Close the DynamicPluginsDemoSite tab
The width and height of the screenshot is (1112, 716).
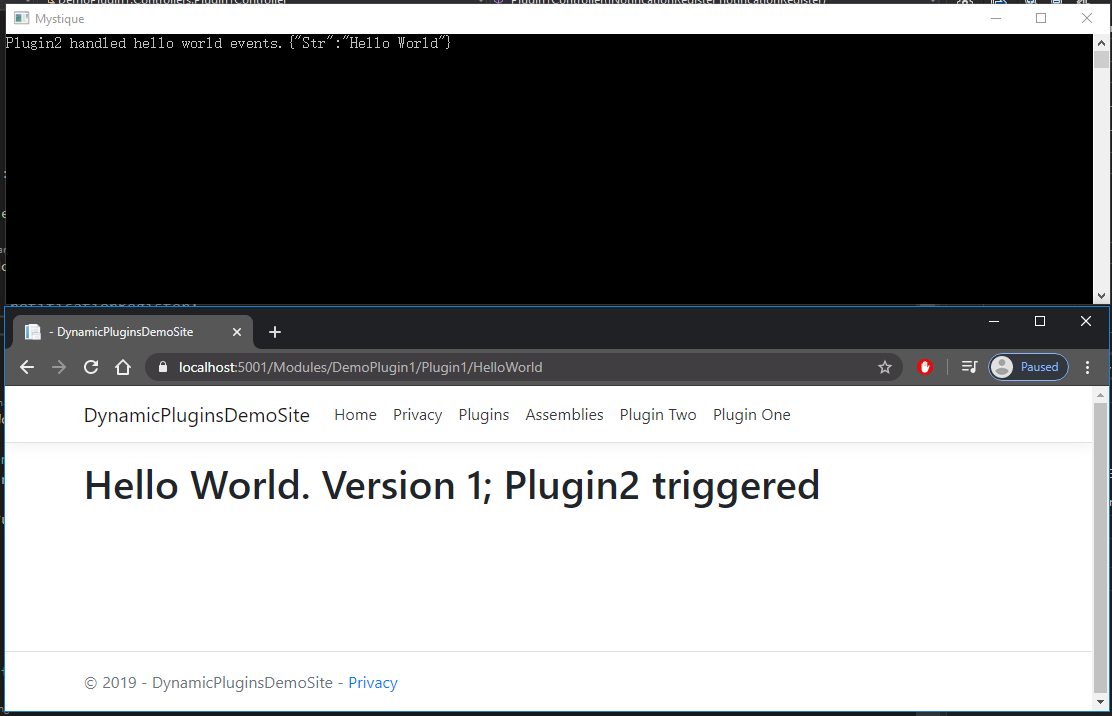click(237, 332)
